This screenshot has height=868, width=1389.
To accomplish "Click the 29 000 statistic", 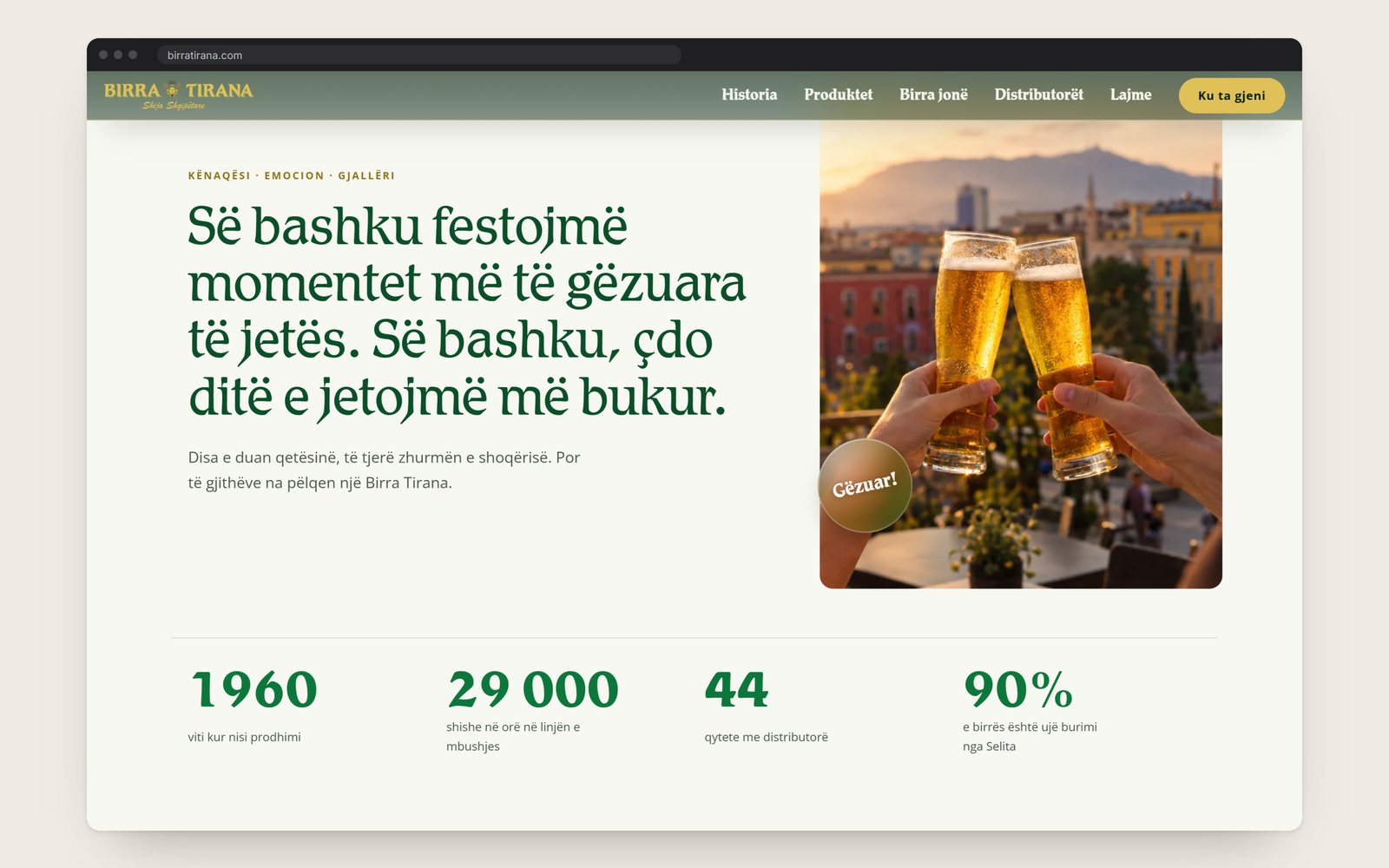I will [x=533, y=690].
